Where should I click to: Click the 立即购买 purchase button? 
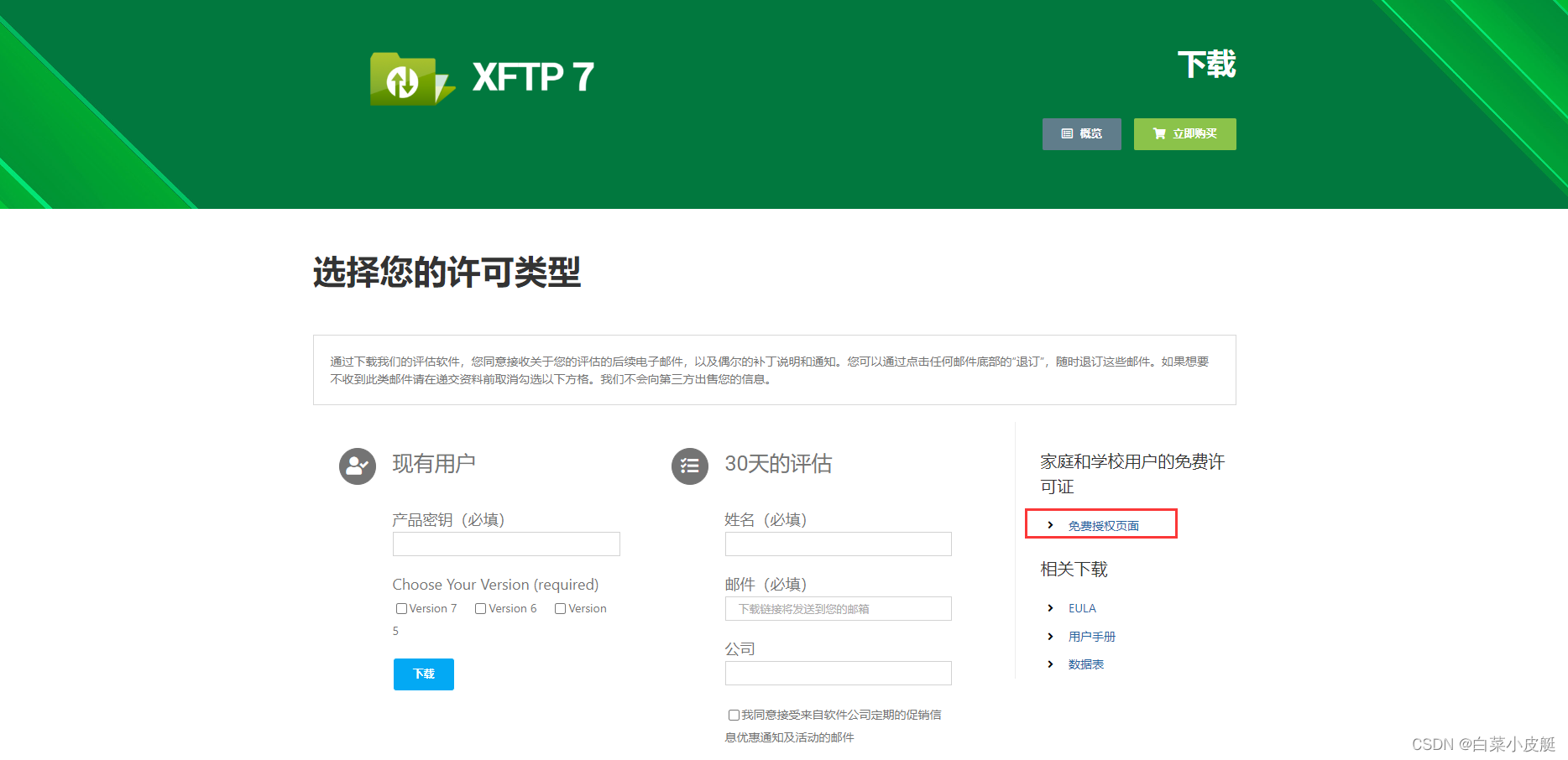click(x=1184, y=133)
